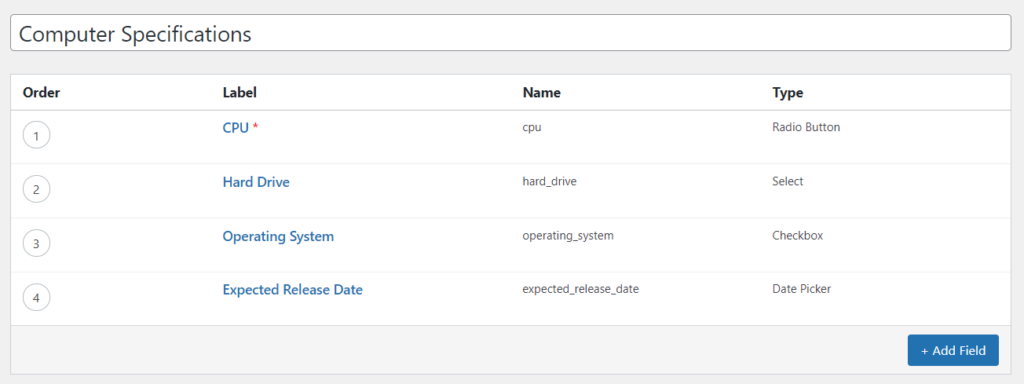This screenshot has width=1024, height=384.
Task: Click the cpu field name text
Action: [x=532, y=127]
